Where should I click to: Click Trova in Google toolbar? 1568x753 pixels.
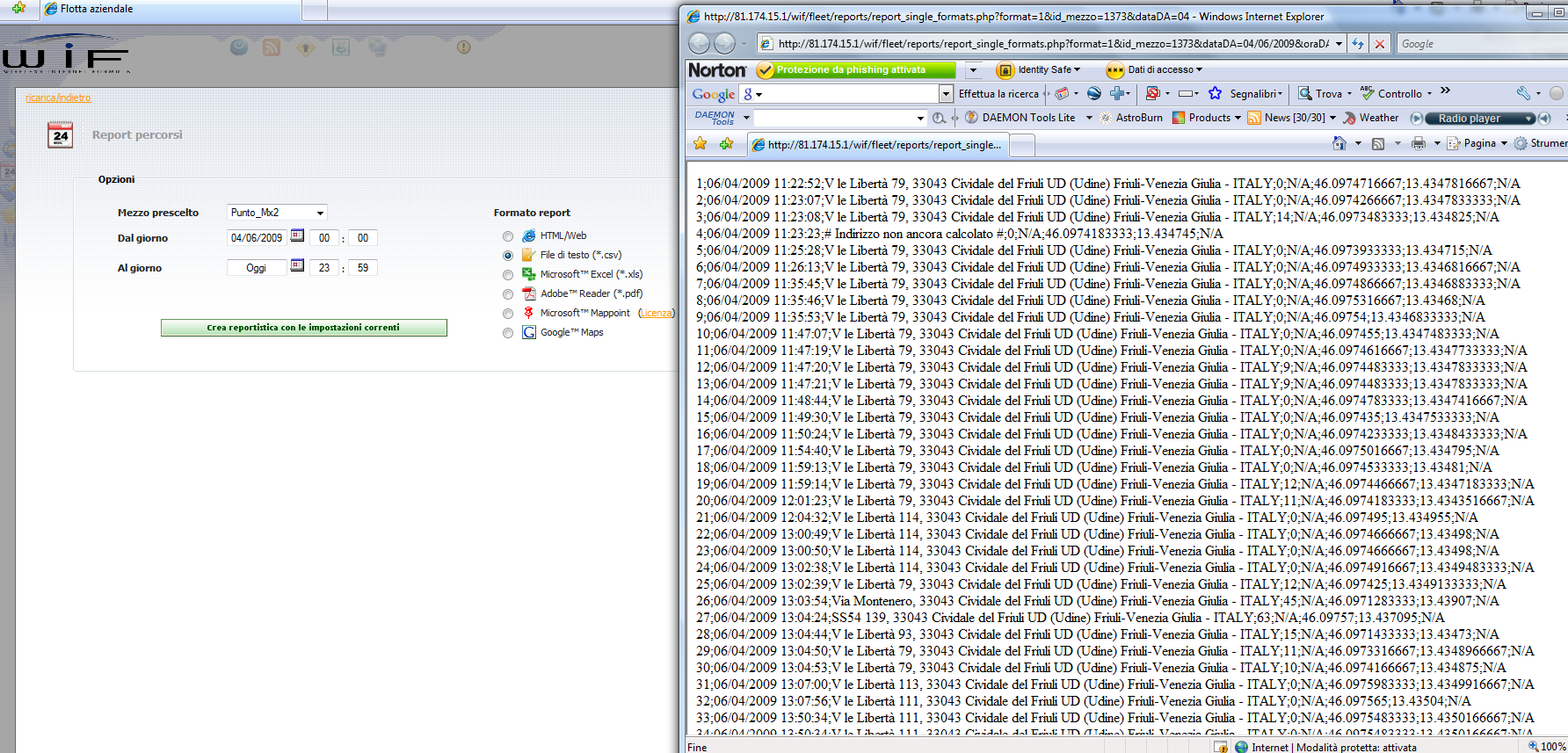point(1320,93)
